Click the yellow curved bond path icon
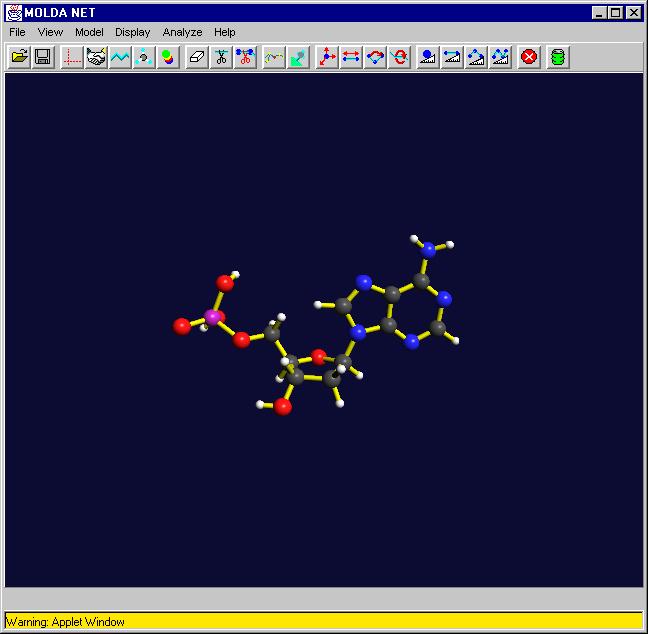This screenshot has height=634, width=648. pos(274,57)
